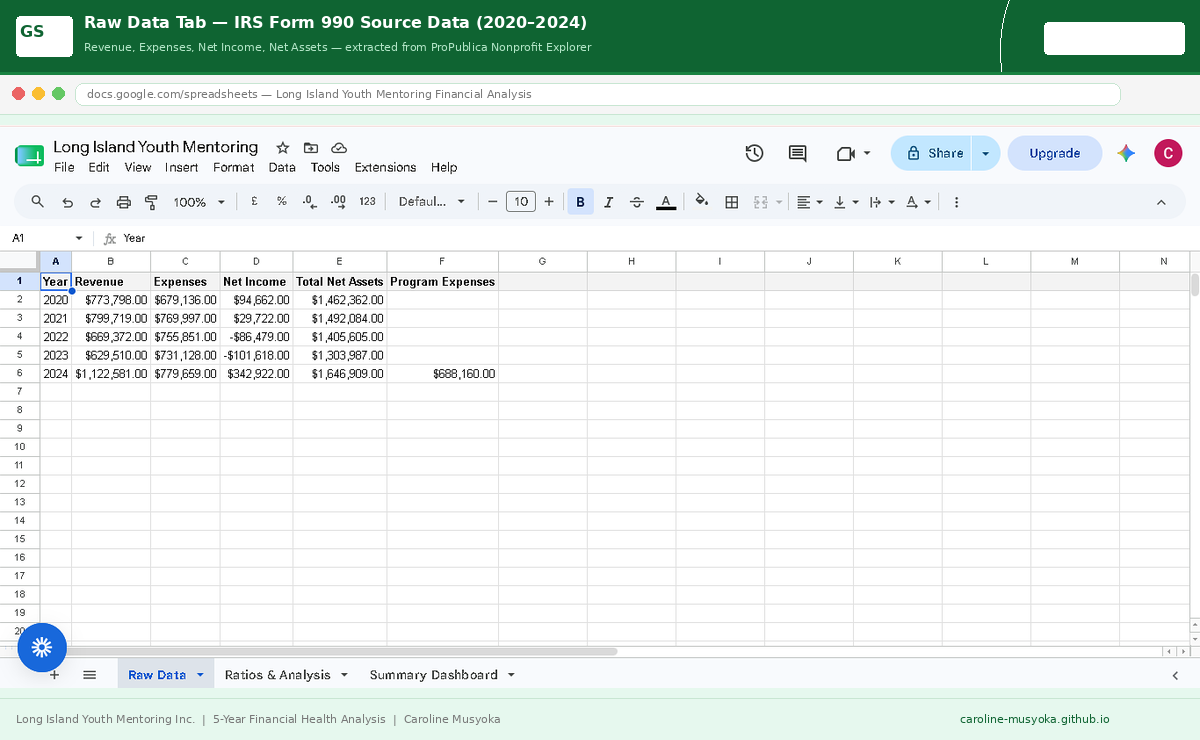The image size is (1200, 740).
Task: Open horizontal align dropdown
Action: [810, 202]
